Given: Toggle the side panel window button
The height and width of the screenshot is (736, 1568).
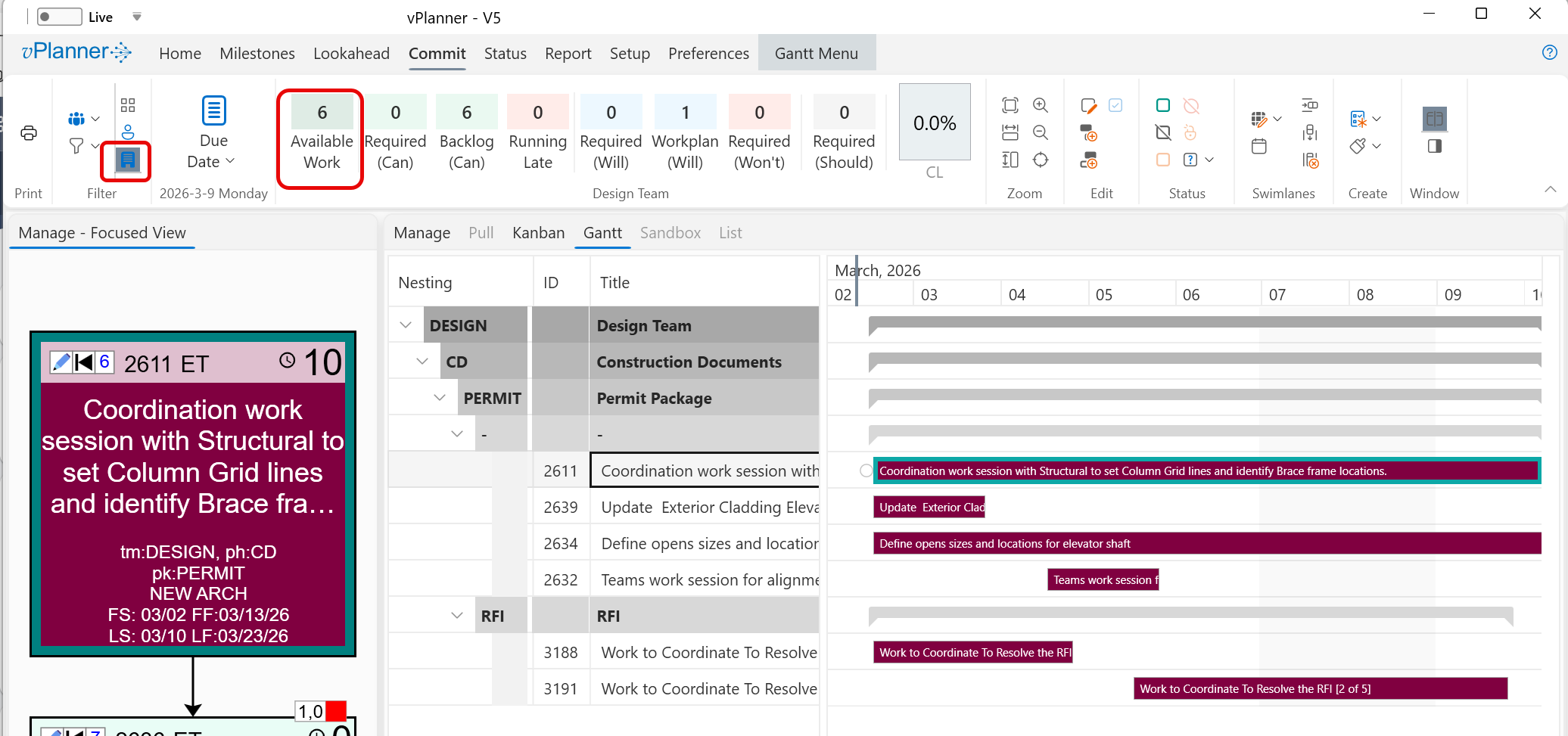Looking at the screenshot, I should point(1435,146).
